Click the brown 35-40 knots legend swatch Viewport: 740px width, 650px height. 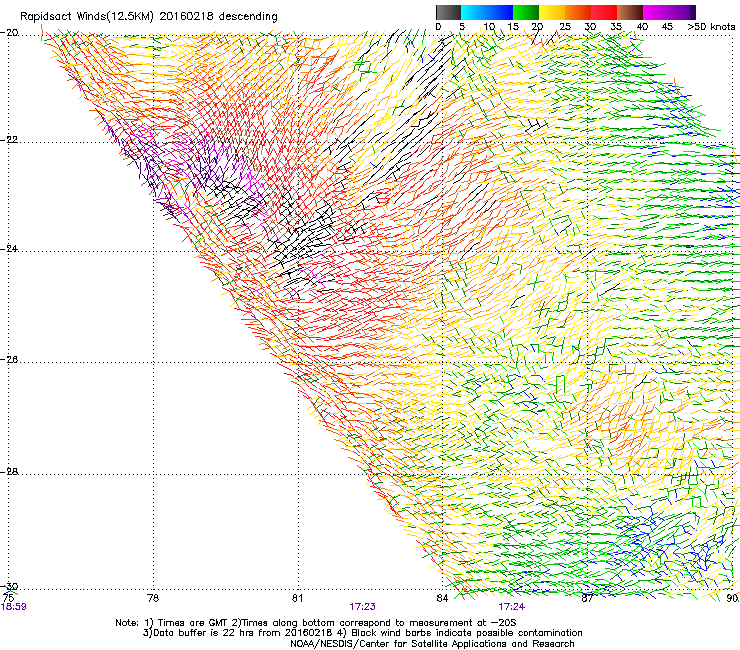point(630,12)
